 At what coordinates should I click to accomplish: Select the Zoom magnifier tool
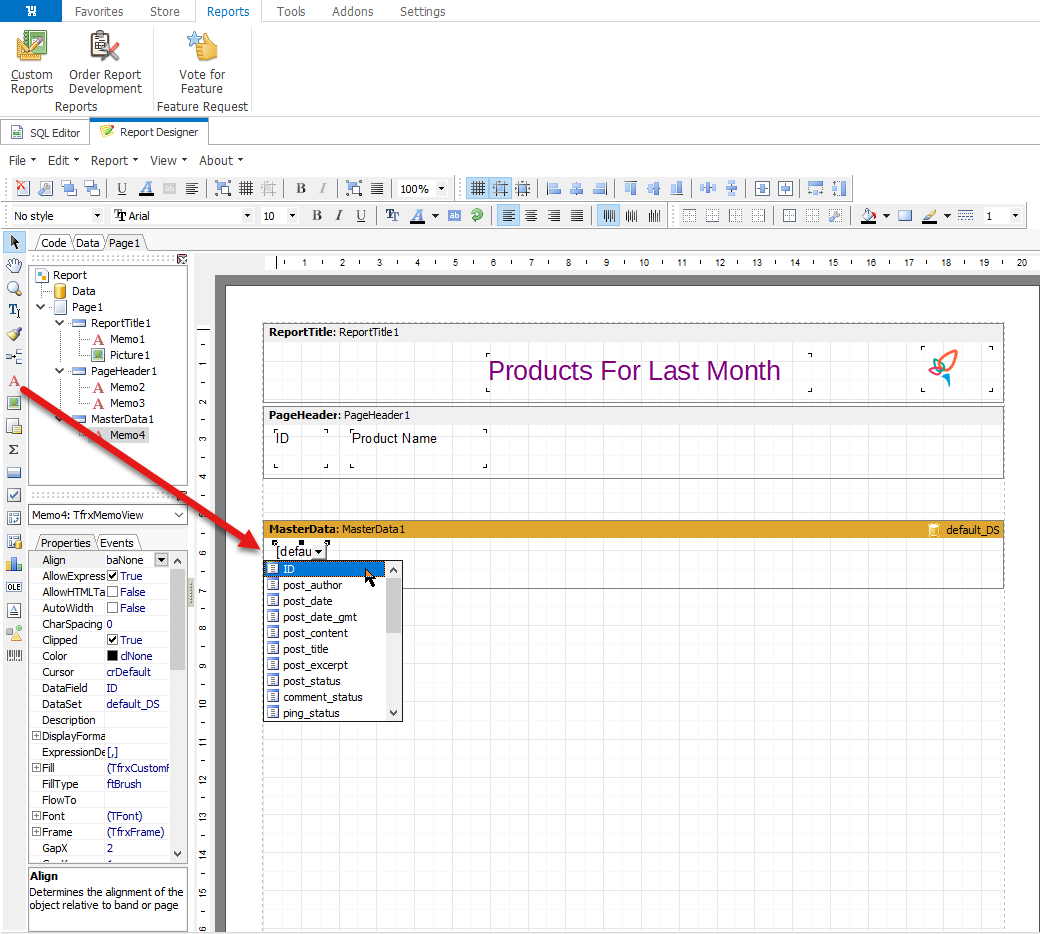14,288
